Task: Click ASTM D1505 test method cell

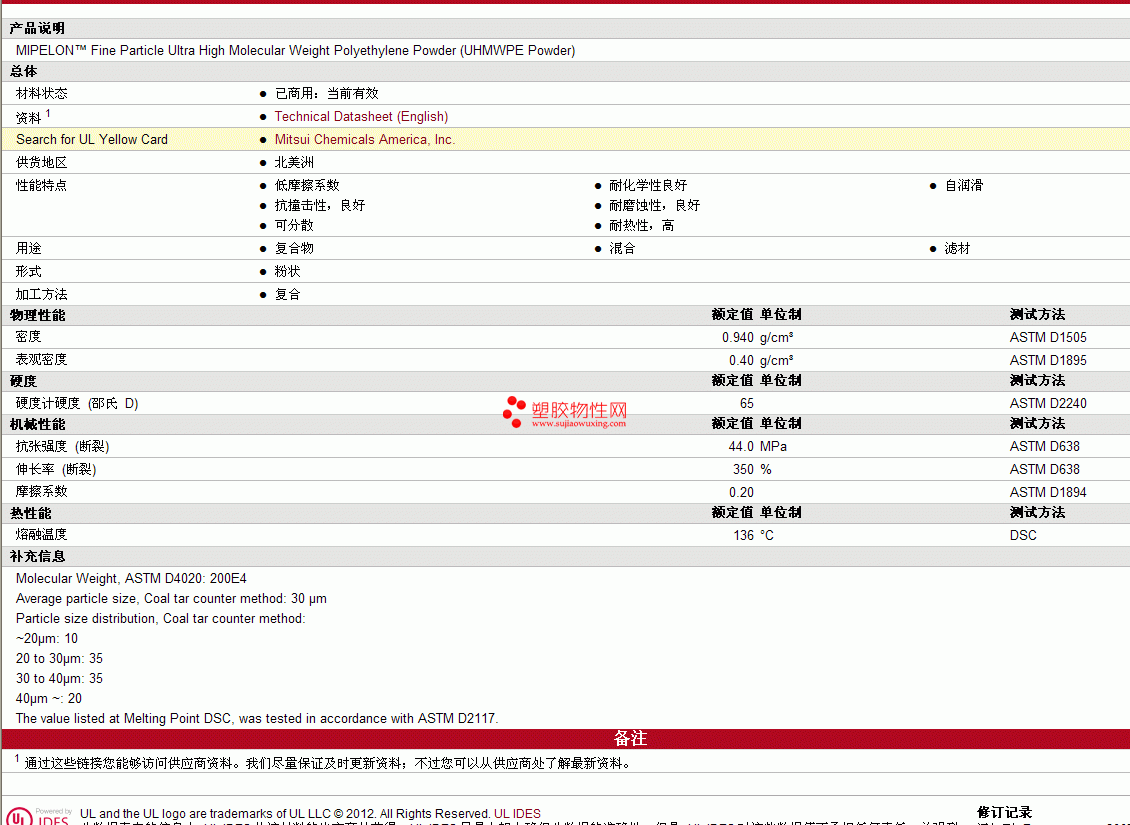Action: 1048,337
